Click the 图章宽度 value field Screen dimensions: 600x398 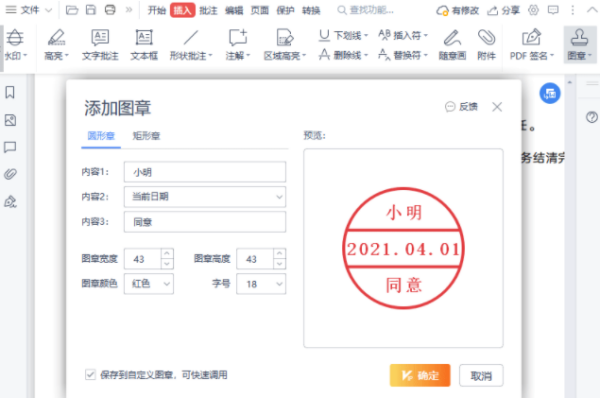[x=142, y=259]
